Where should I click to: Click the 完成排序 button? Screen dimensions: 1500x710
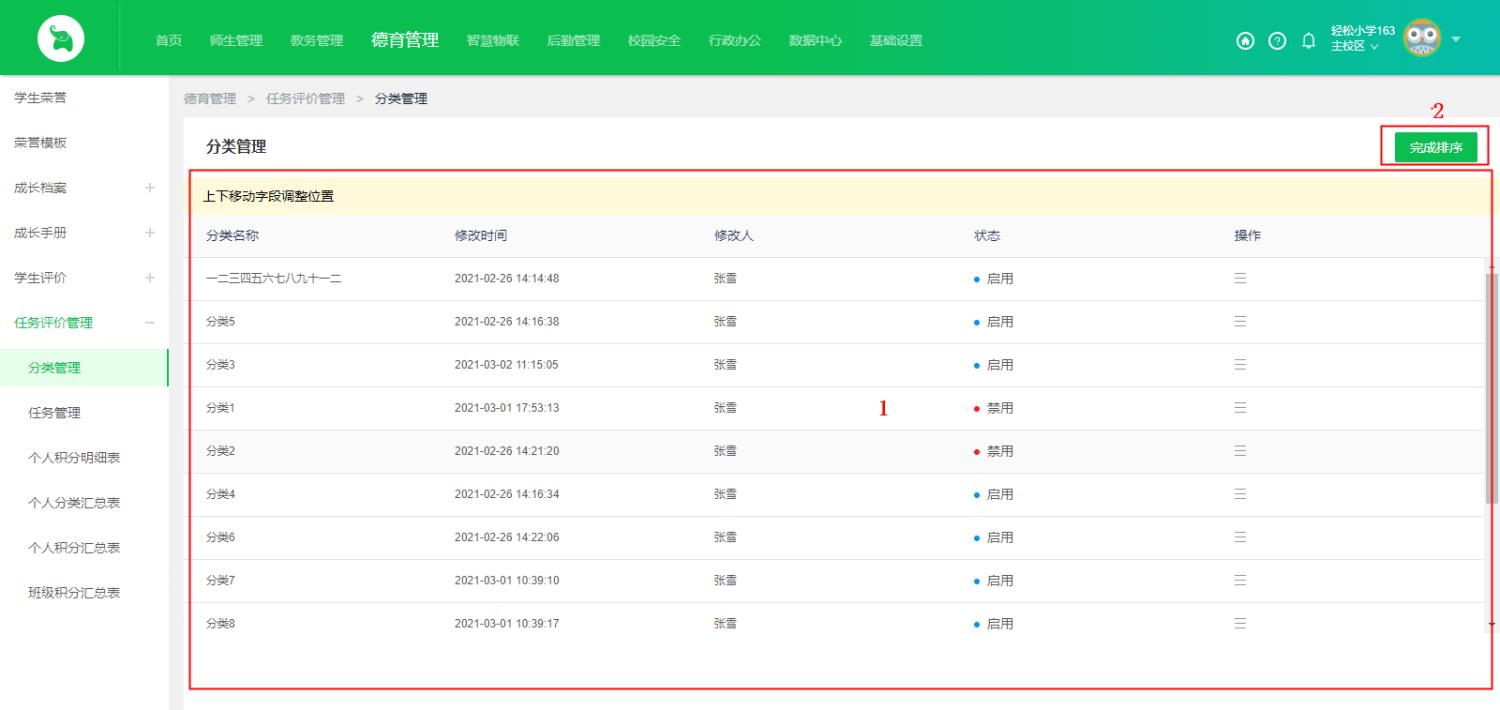[1434, 146]
